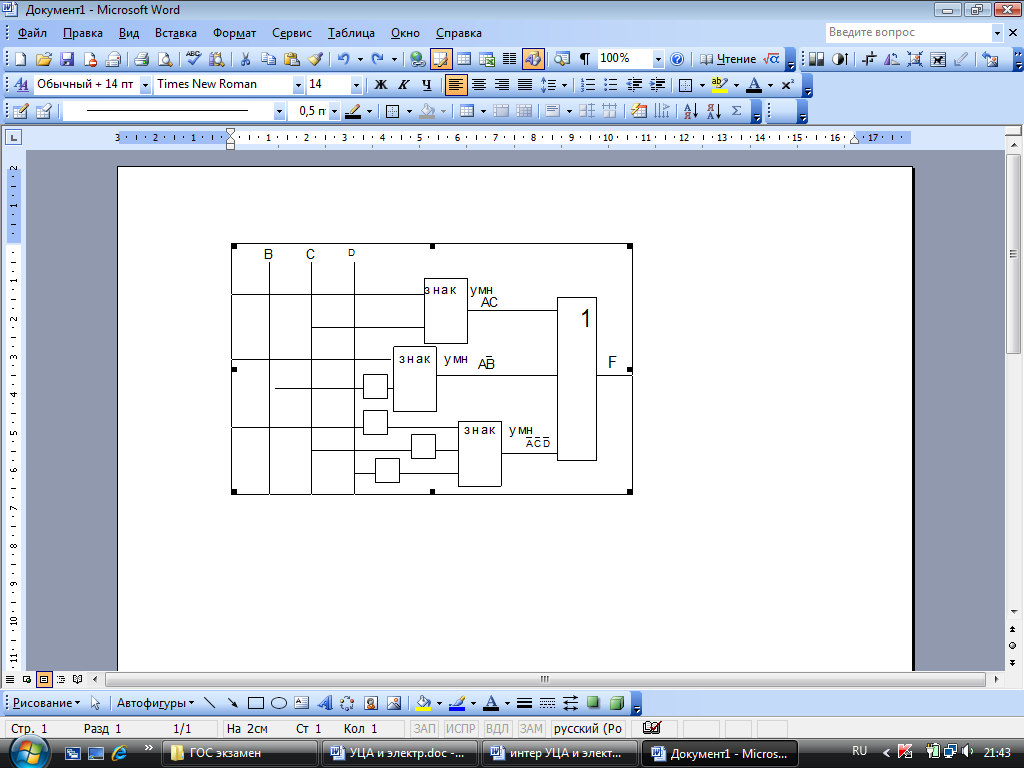This screenshot has width=1024, height=768.
Task: Expand the Рисование menu
Action: pos(46,703)
